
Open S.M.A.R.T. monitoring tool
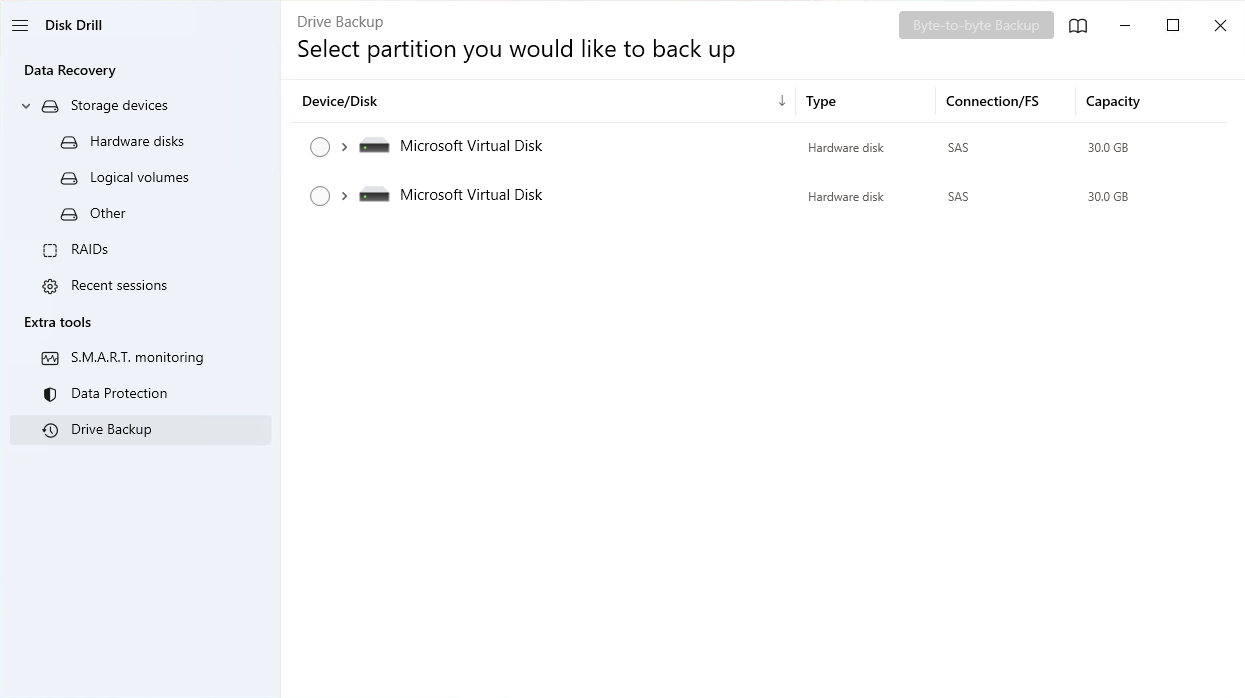click(136, 357)
